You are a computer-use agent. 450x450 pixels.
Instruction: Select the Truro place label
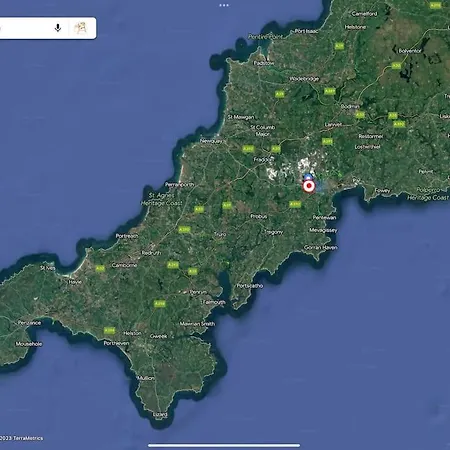220,234
